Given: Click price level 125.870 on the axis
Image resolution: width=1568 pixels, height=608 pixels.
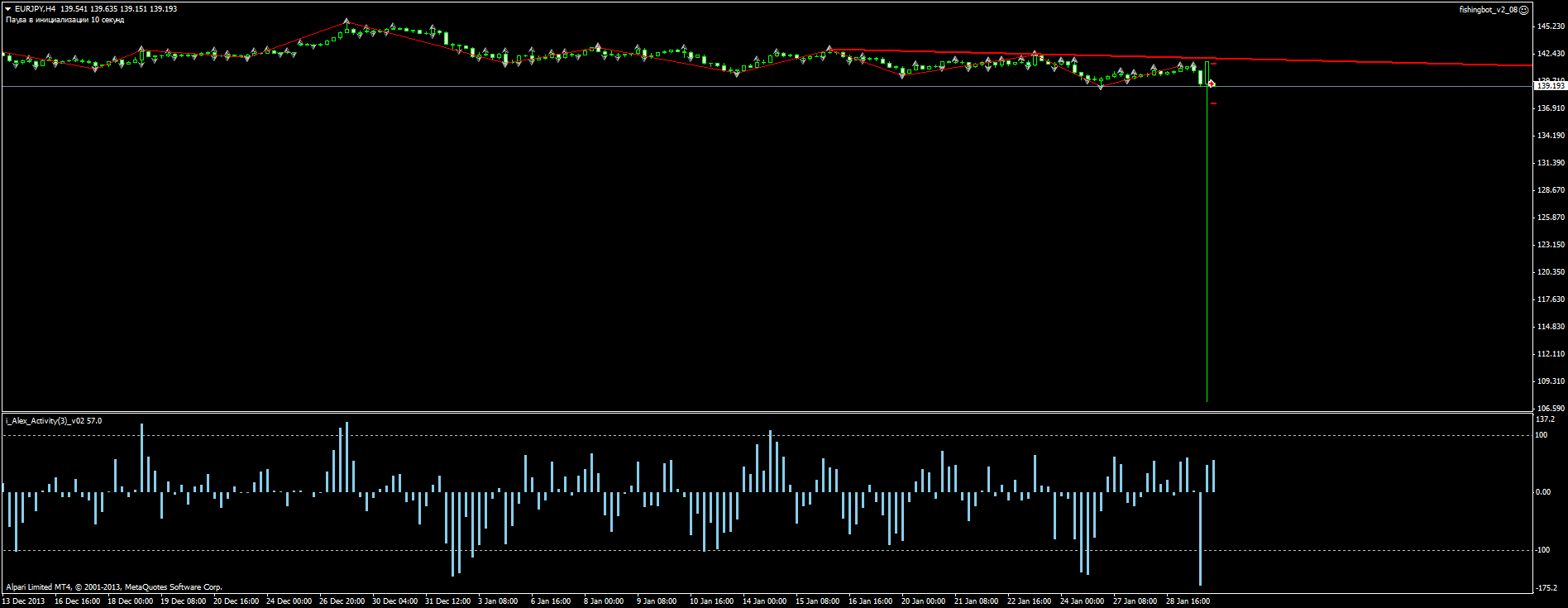Looking at the screenshot, I should pos(1551,218).
